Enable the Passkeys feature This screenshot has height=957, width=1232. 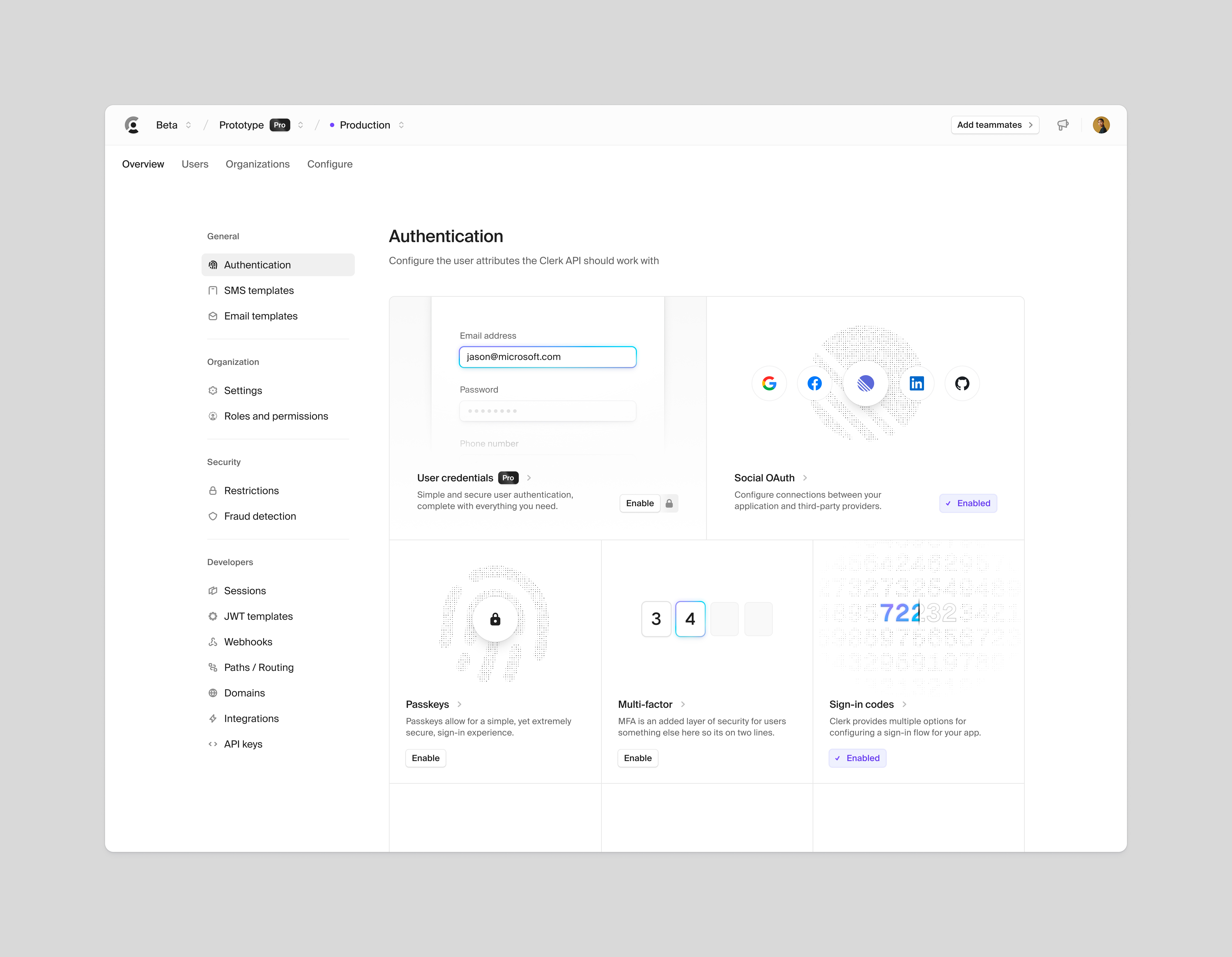(425, 758)
